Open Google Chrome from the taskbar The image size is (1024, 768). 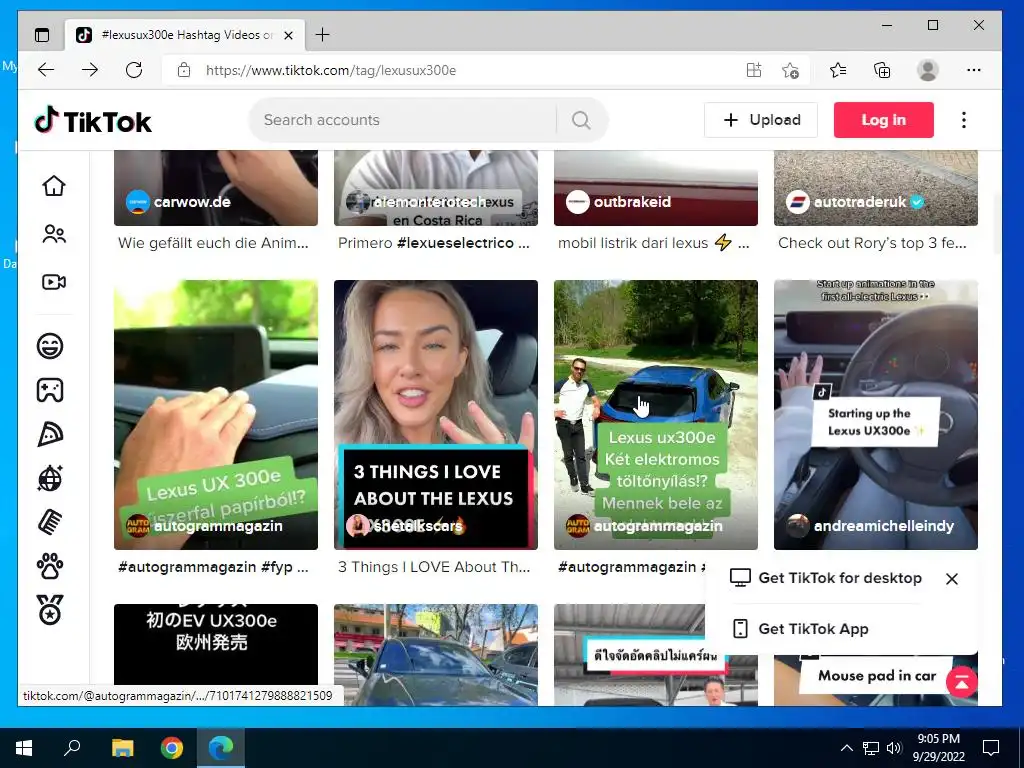[x=172, y=748]
